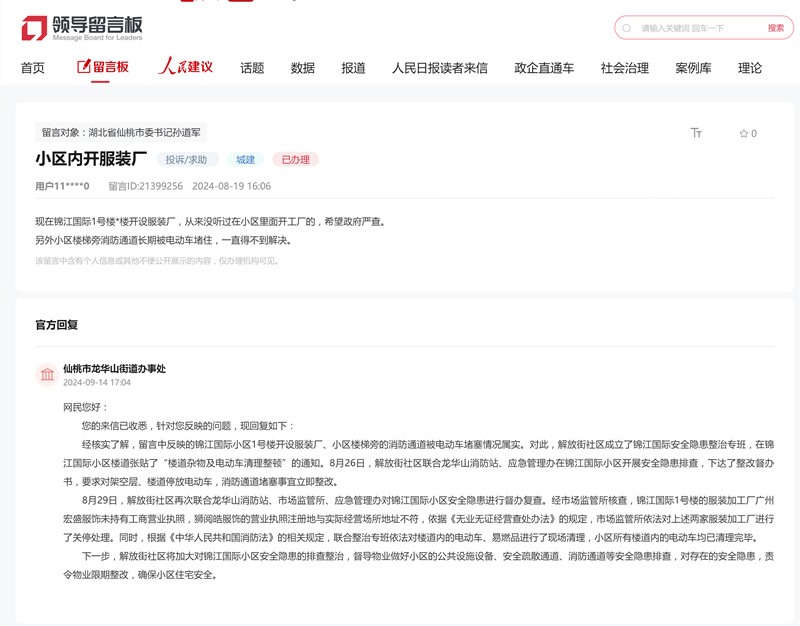The height and width of the screenshot is (626, 800).
Task: Open the 城建 topic link
Action: point(244,159)
